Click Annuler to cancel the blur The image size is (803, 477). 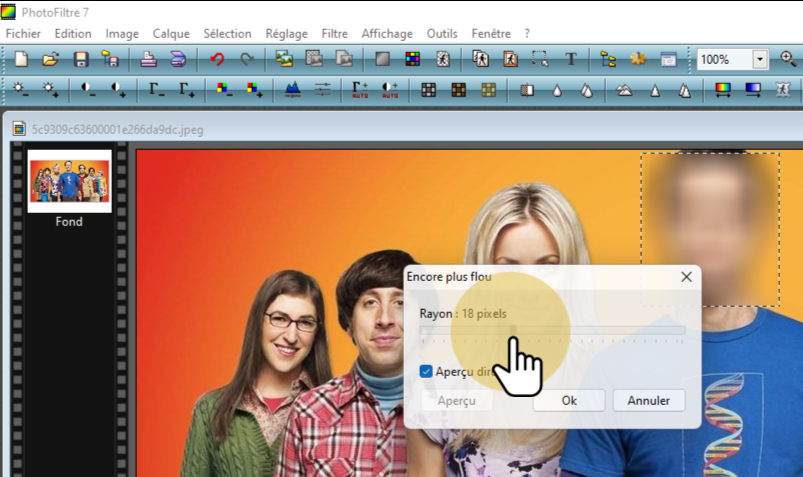648,400
